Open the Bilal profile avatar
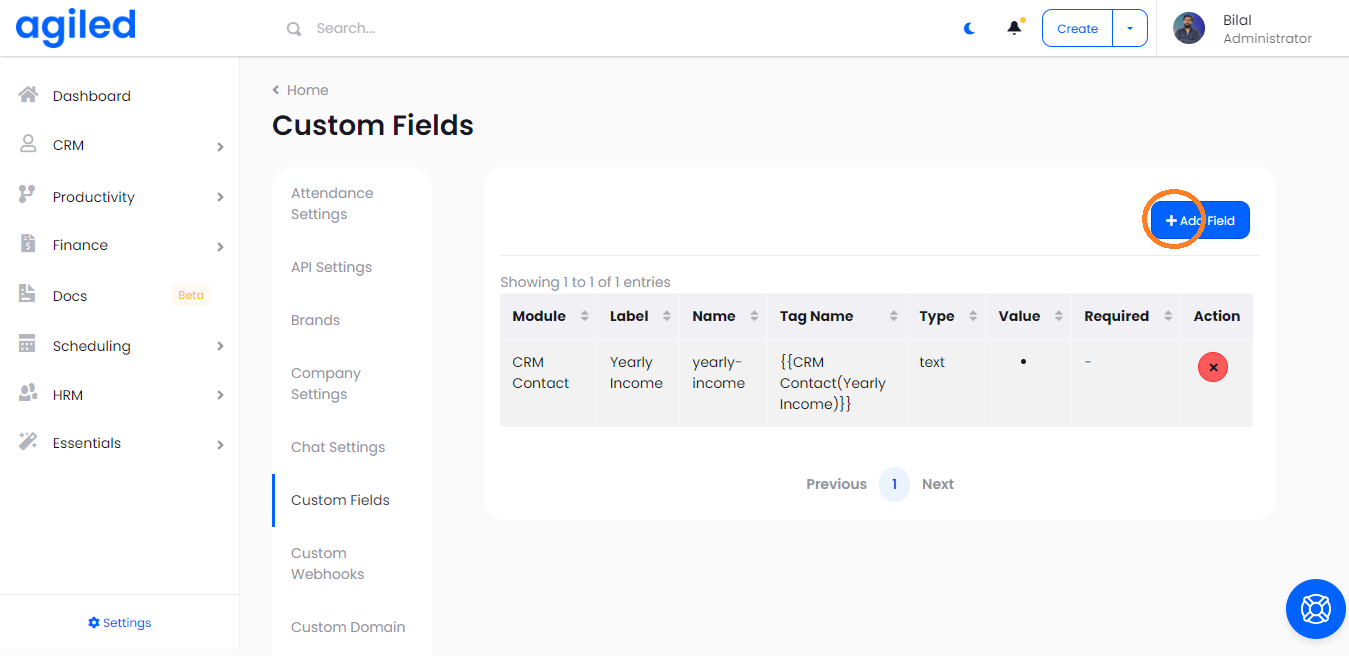 pos(1188,28)
